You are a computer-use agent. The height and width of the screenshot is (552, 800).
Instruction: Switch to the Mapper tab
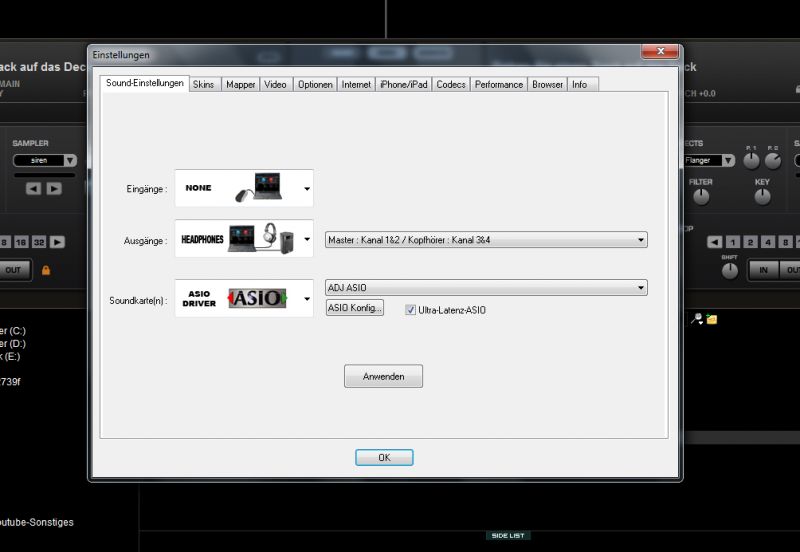click(240, 85)
